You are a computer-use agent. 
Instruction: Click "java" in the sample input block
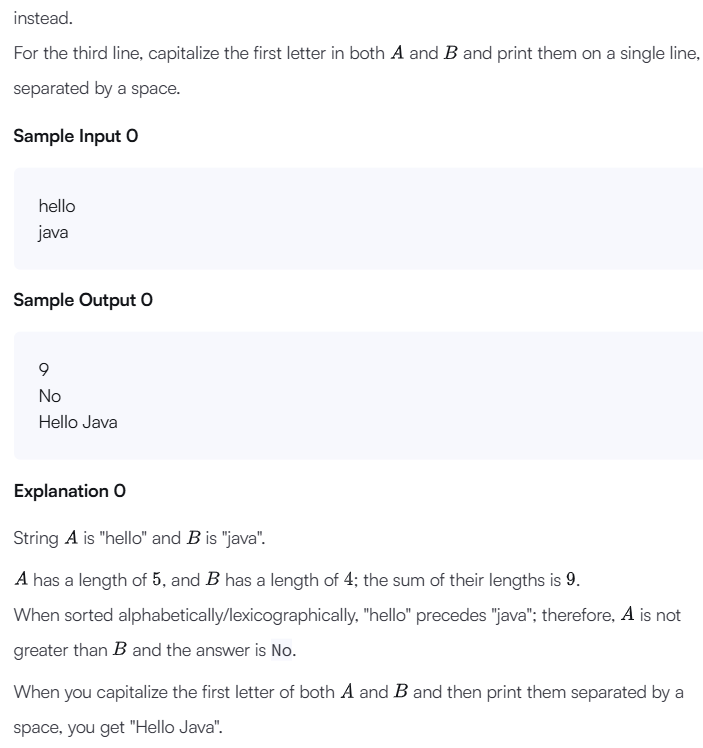53,233
